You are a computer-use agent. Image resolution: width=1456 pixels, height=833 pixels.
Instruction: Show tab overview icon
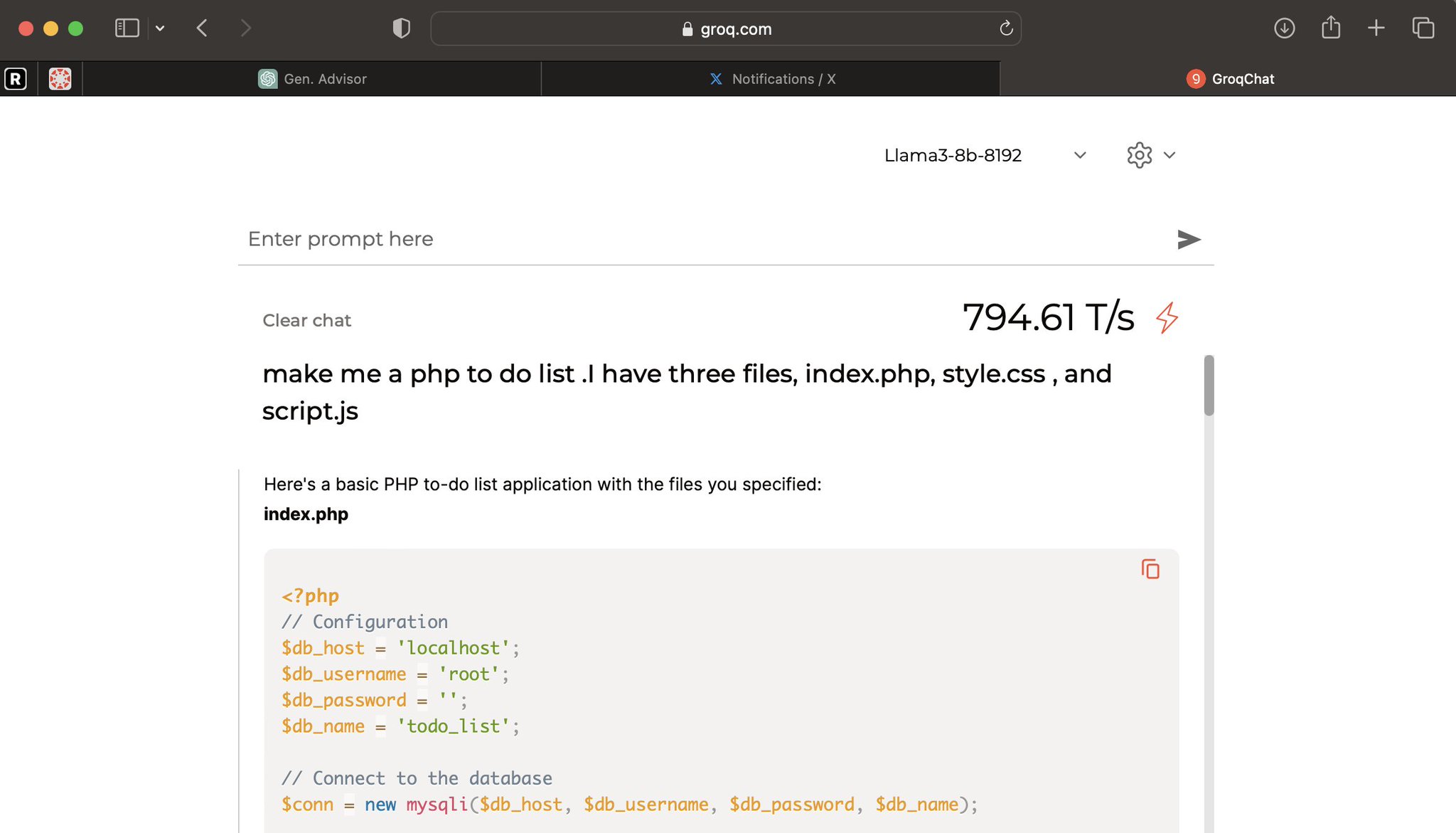click(1423, 28)
